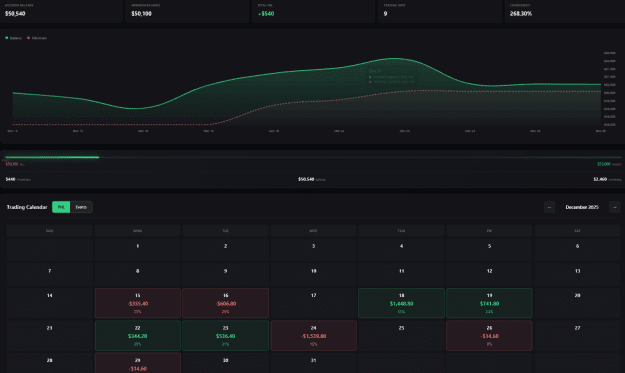Click the $440 drawdown cushion amount
Screen dimensions: 625x373
click(10, 179)
